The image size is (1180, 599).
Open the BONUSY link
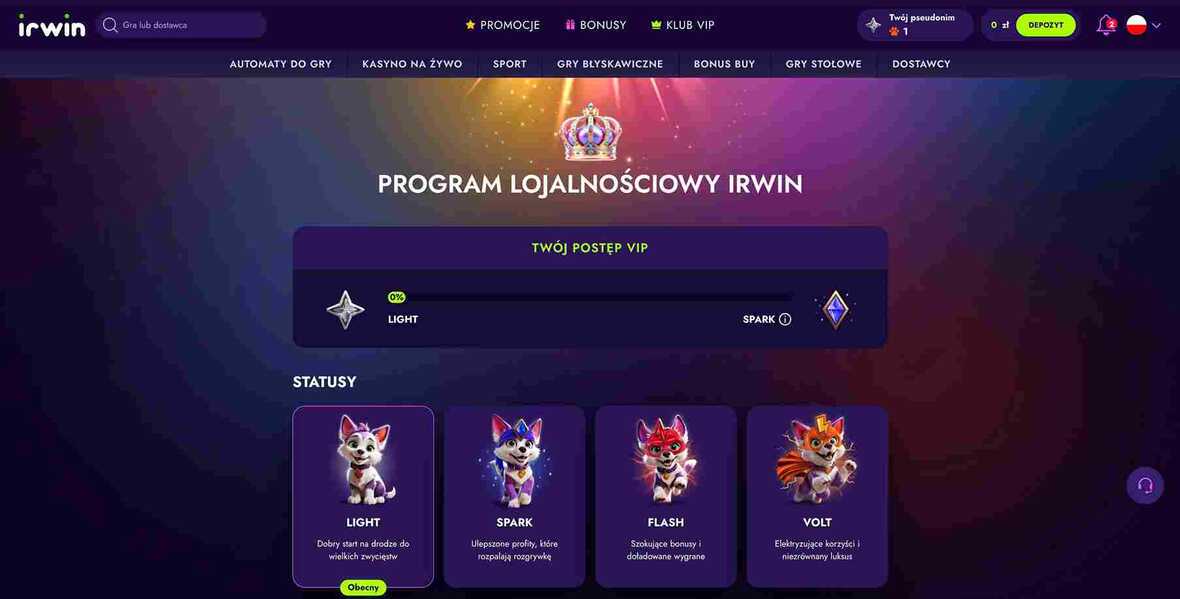tap(596, 25)
